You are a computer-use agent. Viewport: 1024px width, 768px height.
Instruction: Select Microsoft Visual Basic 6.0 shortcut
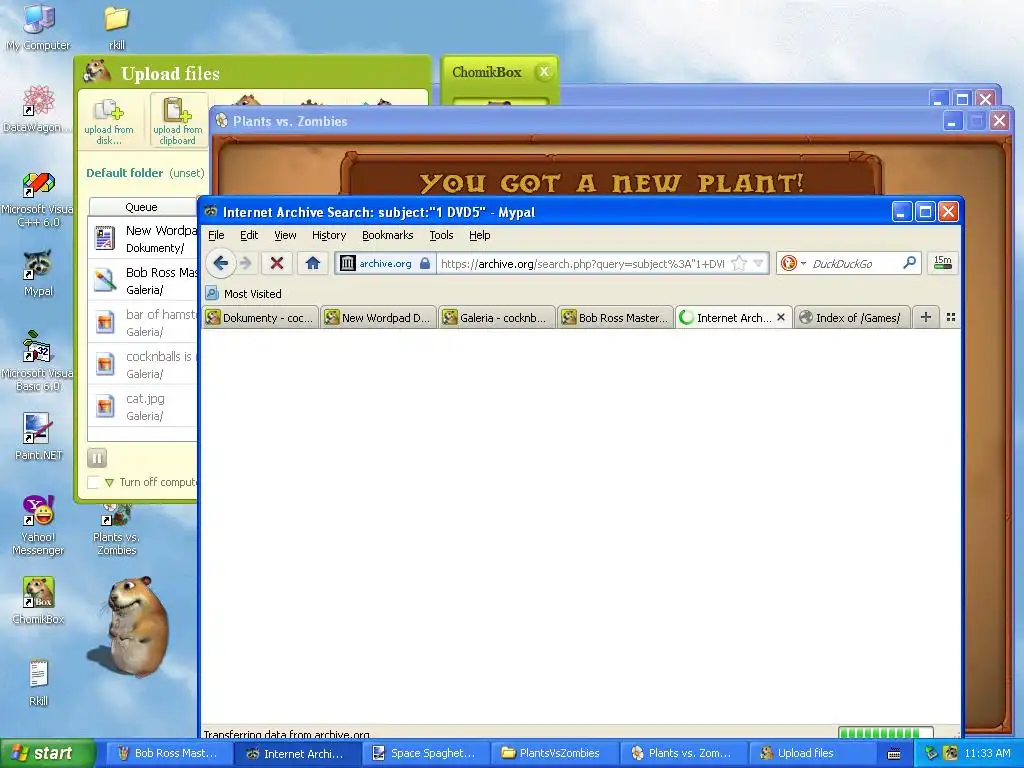[39, 361]
